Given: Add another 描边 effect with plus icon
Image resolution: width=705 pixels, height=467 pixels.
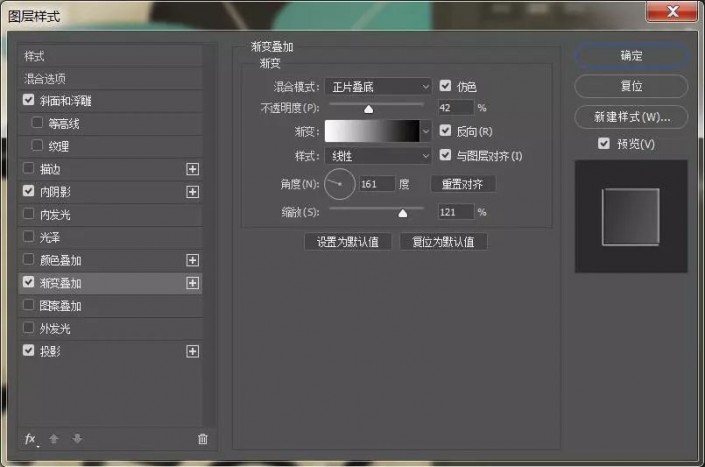Looking at the screenshot, I should (x=192, y=169).
